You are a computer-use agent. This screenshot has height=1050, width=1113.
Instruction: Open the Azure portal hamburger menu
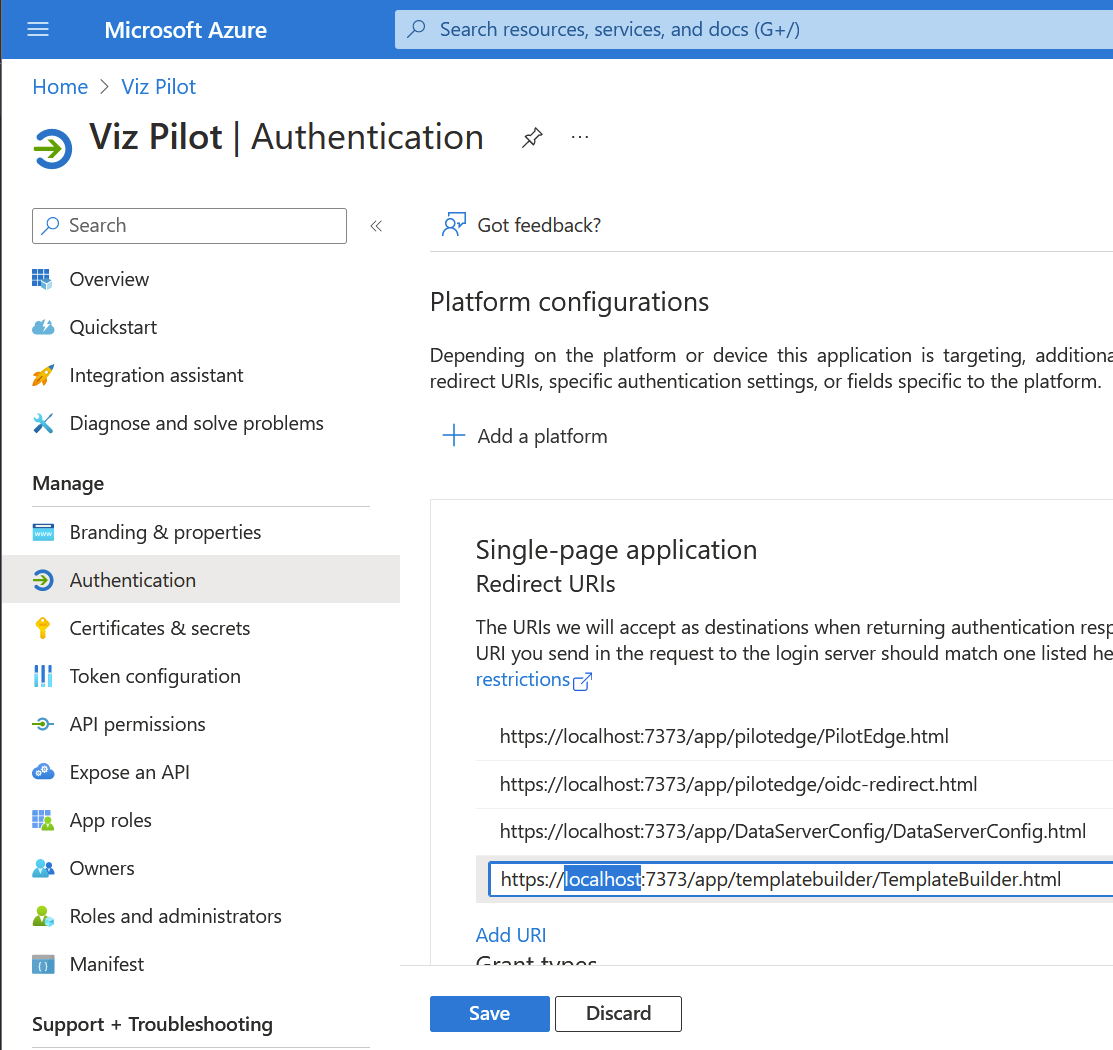pyautogui.click(x=38, y=29)
